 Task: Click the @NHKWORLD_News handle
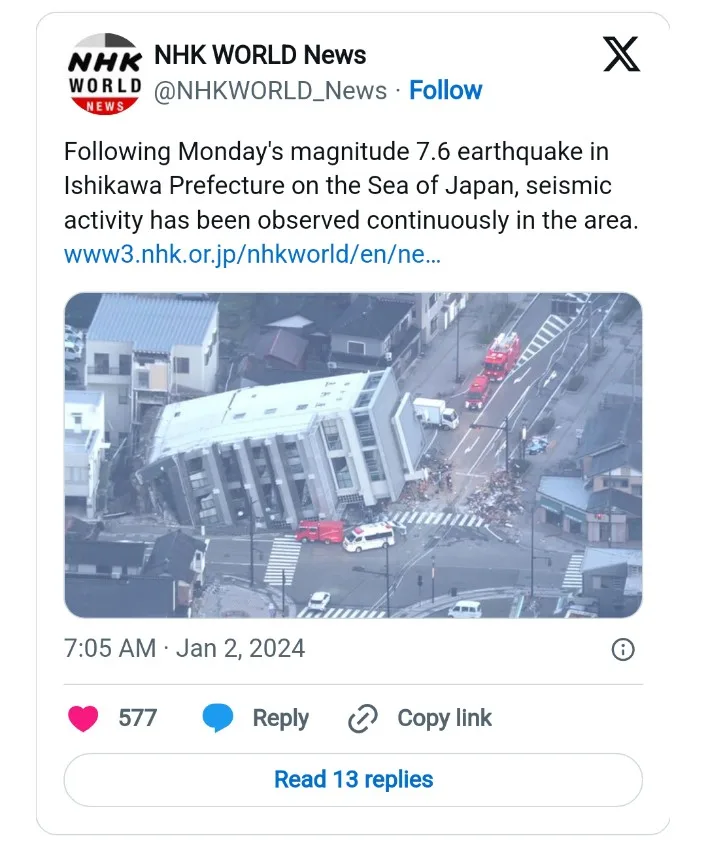[270, 91]
